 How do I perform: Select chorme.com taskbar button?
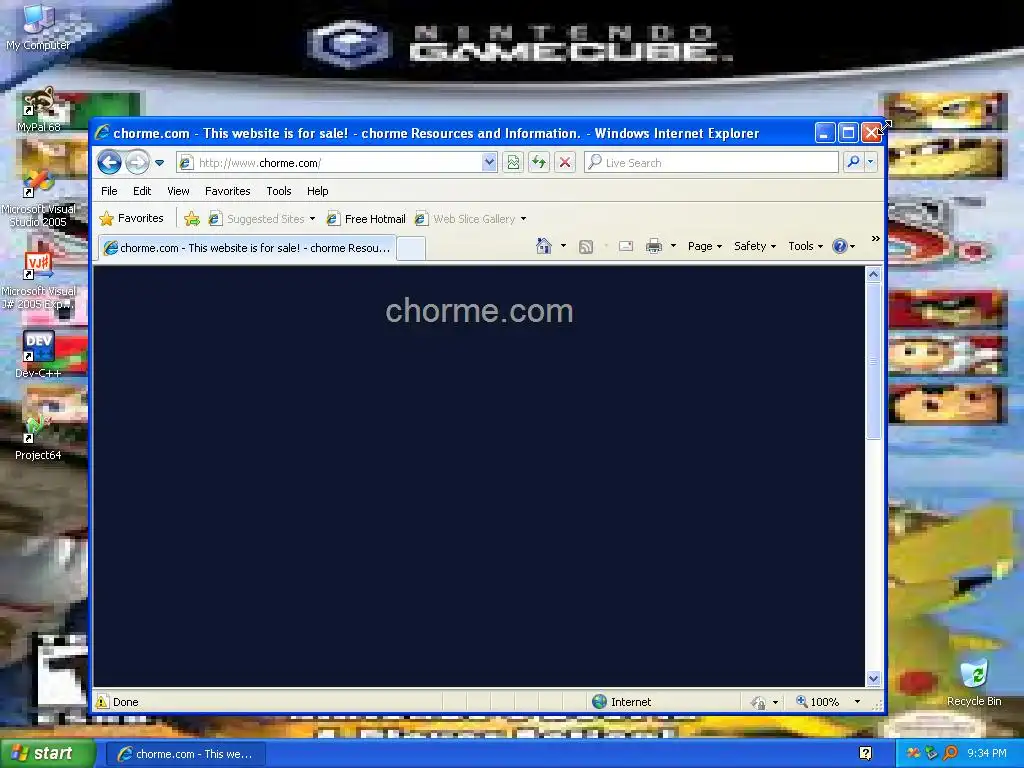click(185, 754)
